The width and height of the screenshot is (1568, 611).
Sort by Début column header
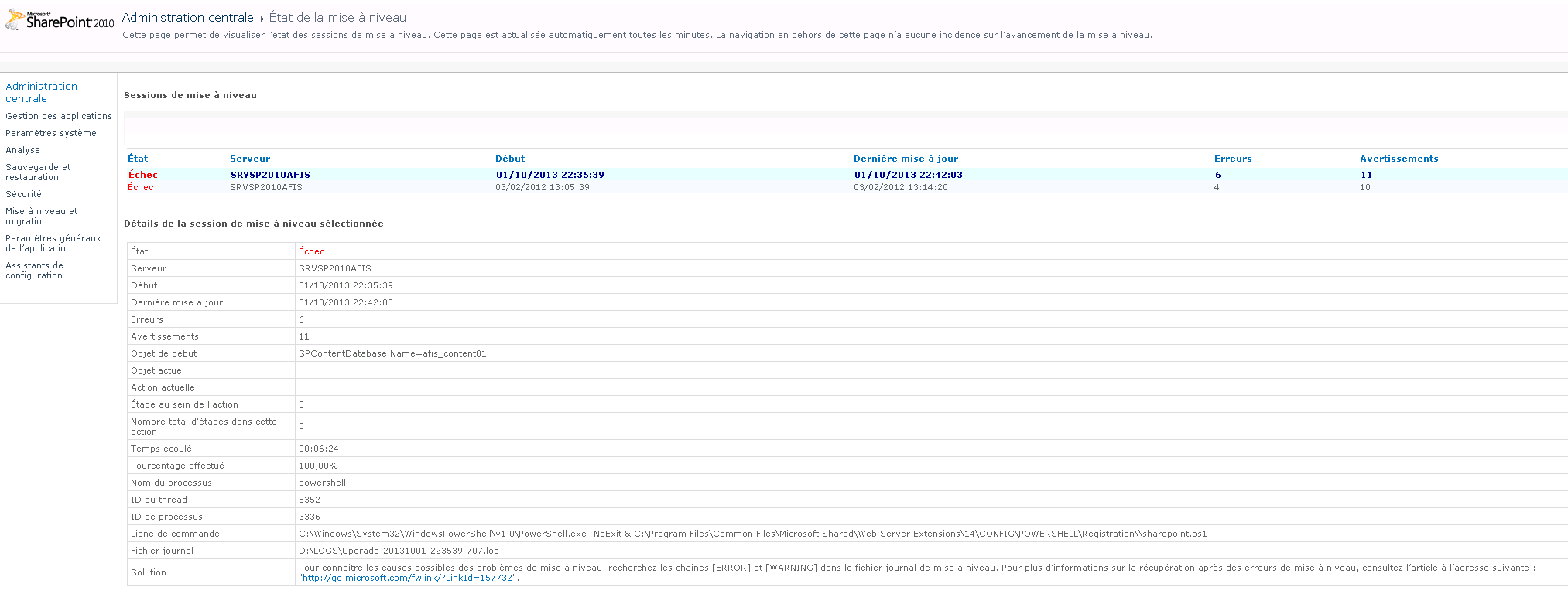tap(509, 159)
